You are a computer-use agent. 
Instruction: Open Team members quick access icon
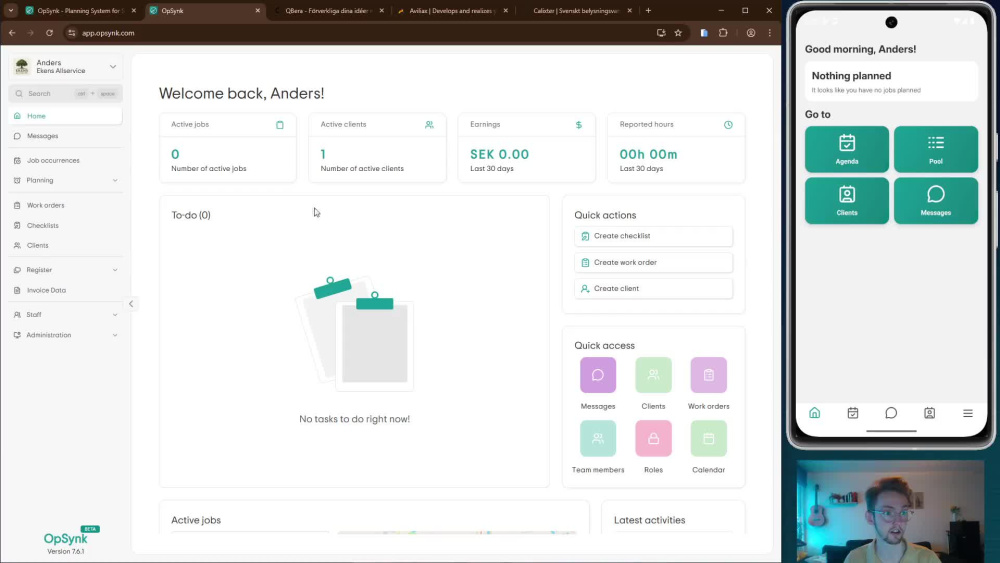pyautogui.click(x=598, y=439)
